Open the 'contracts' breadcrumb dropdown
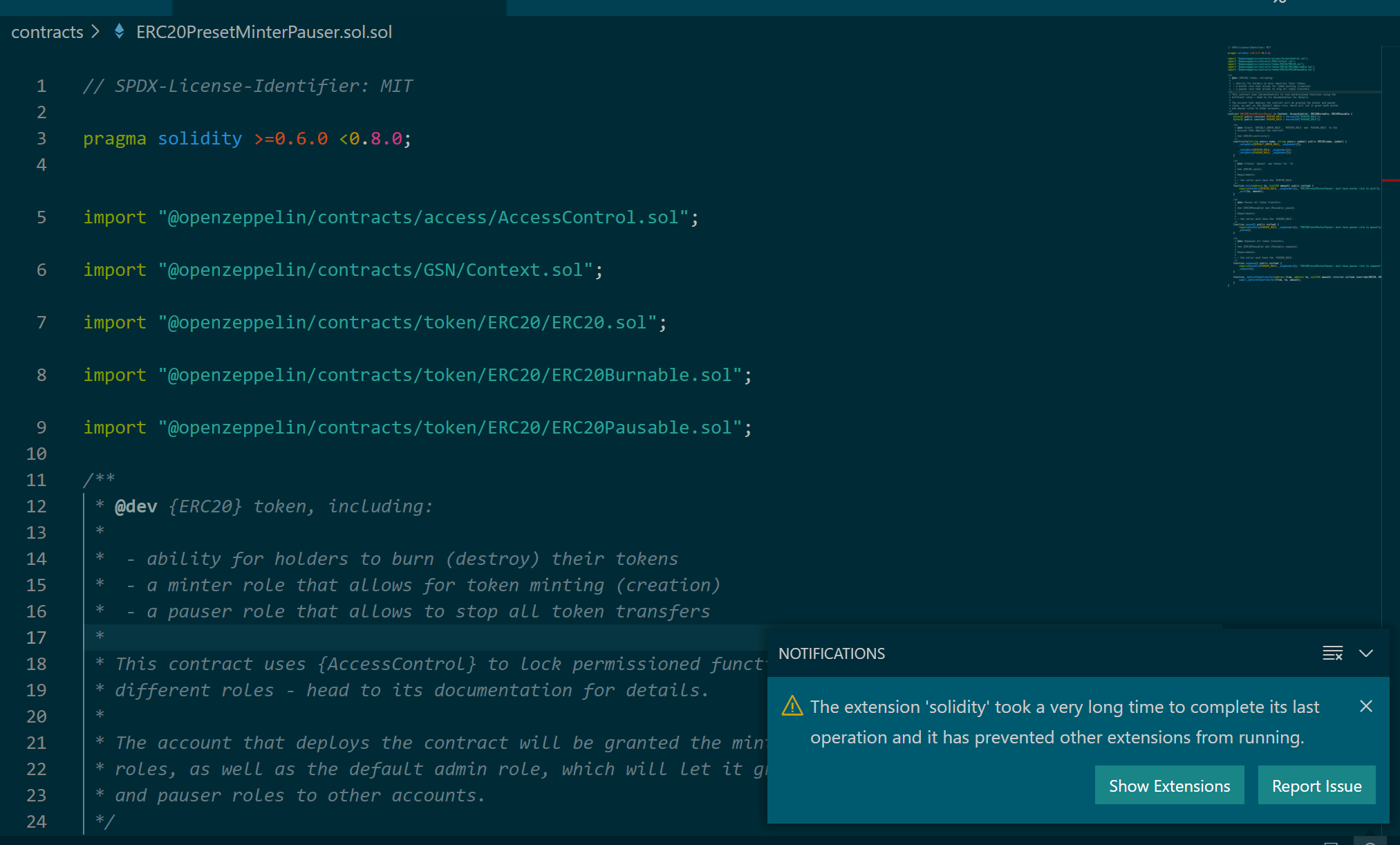The height and width of the screenshot is (845, 1400). (x=46, y=32)
